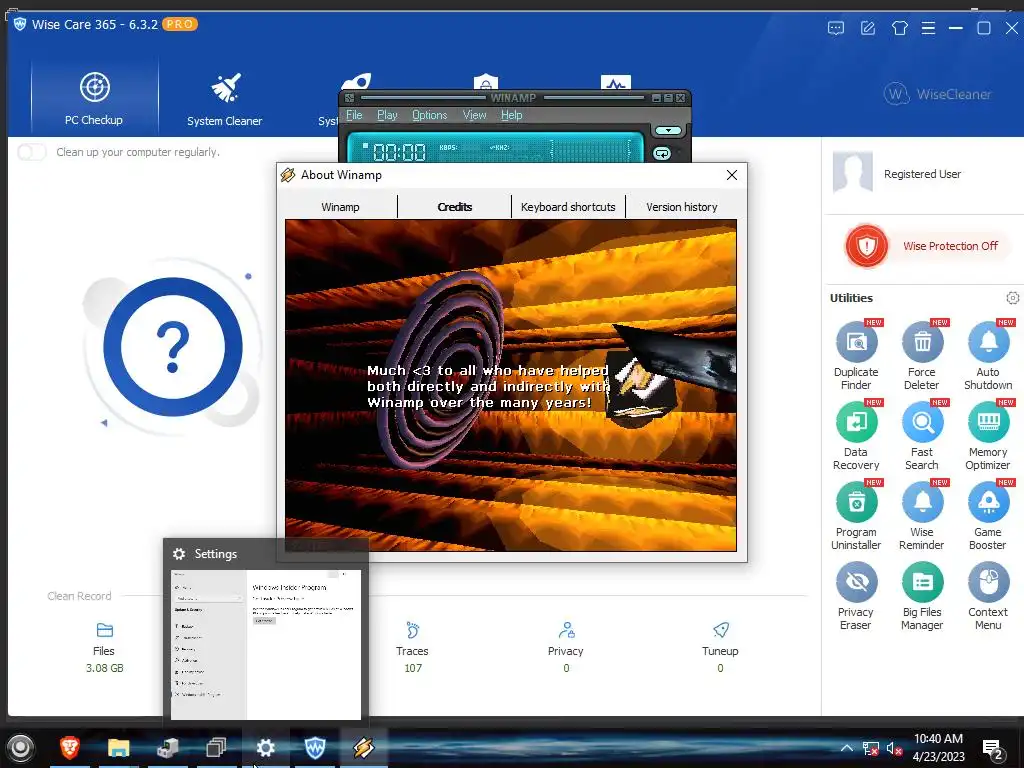
Task: Click Privacy clean record item
Action: pyautogui.click(x=566, y=647)
